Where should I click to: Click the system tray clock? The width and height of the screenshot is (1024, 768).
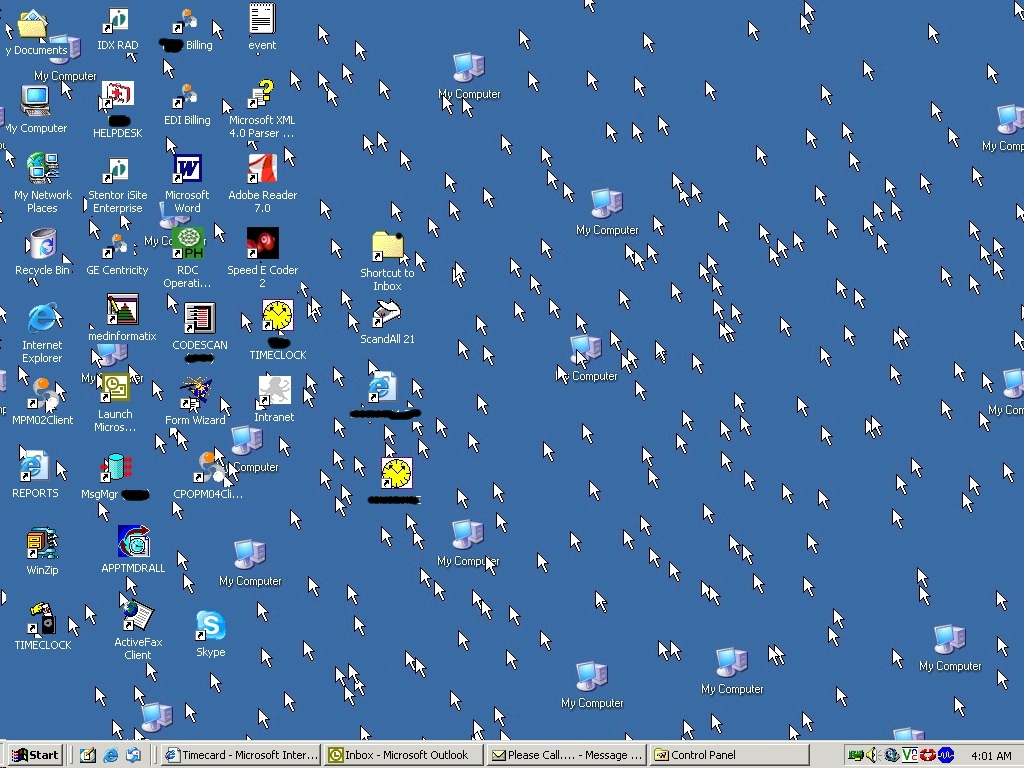point(990,756)
